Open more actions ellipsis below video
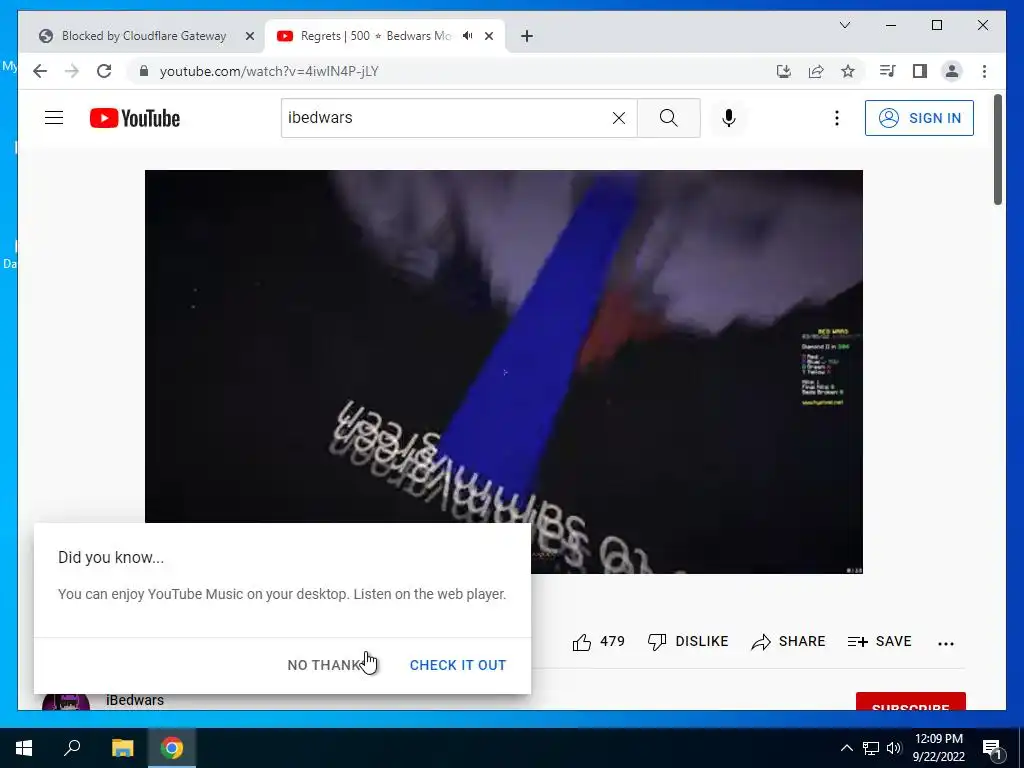 click(946, 643)
